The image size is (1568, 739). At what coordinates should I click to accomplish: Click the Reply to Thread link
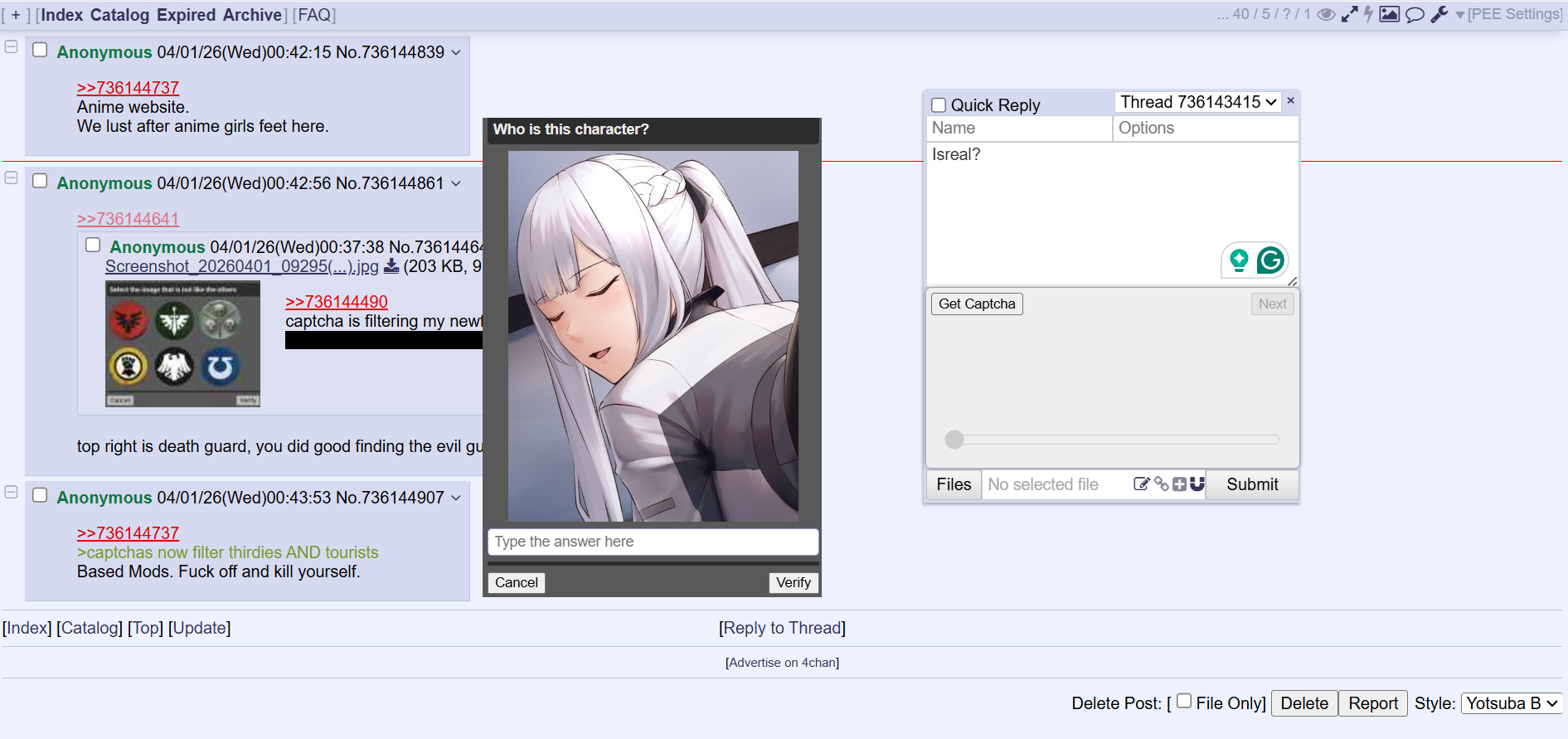tap(782, 628)
